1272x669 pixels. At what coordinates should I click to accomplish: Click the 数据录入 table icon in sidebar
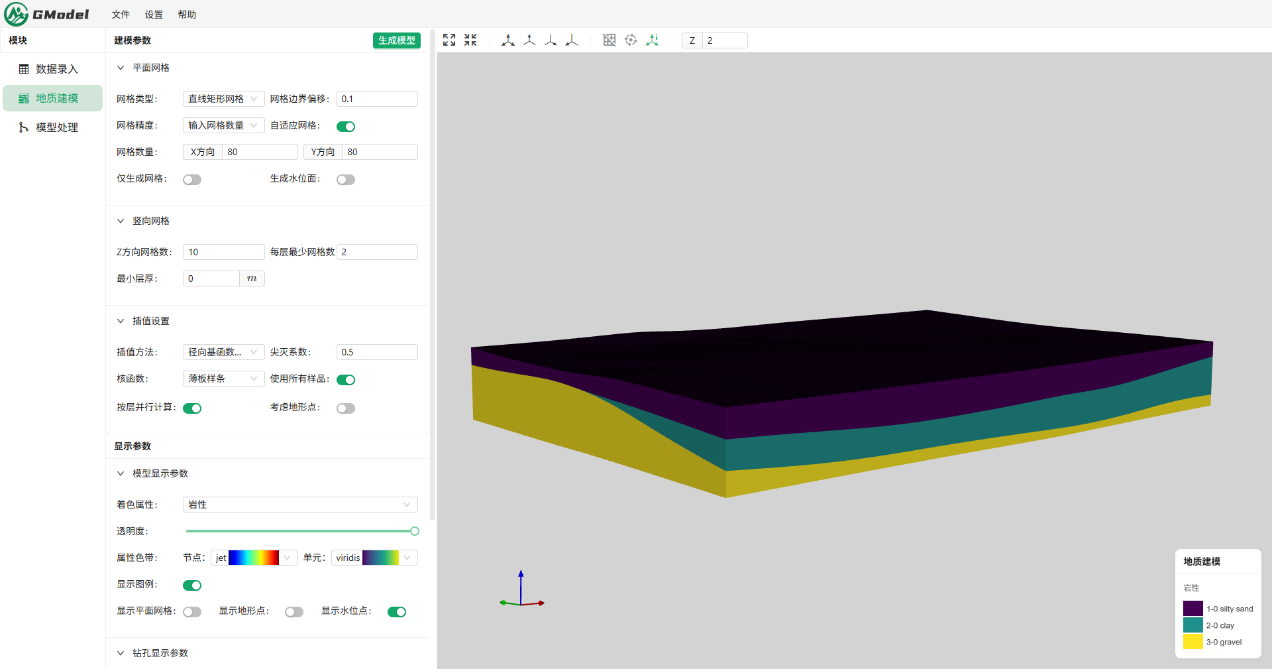(24, 69)
